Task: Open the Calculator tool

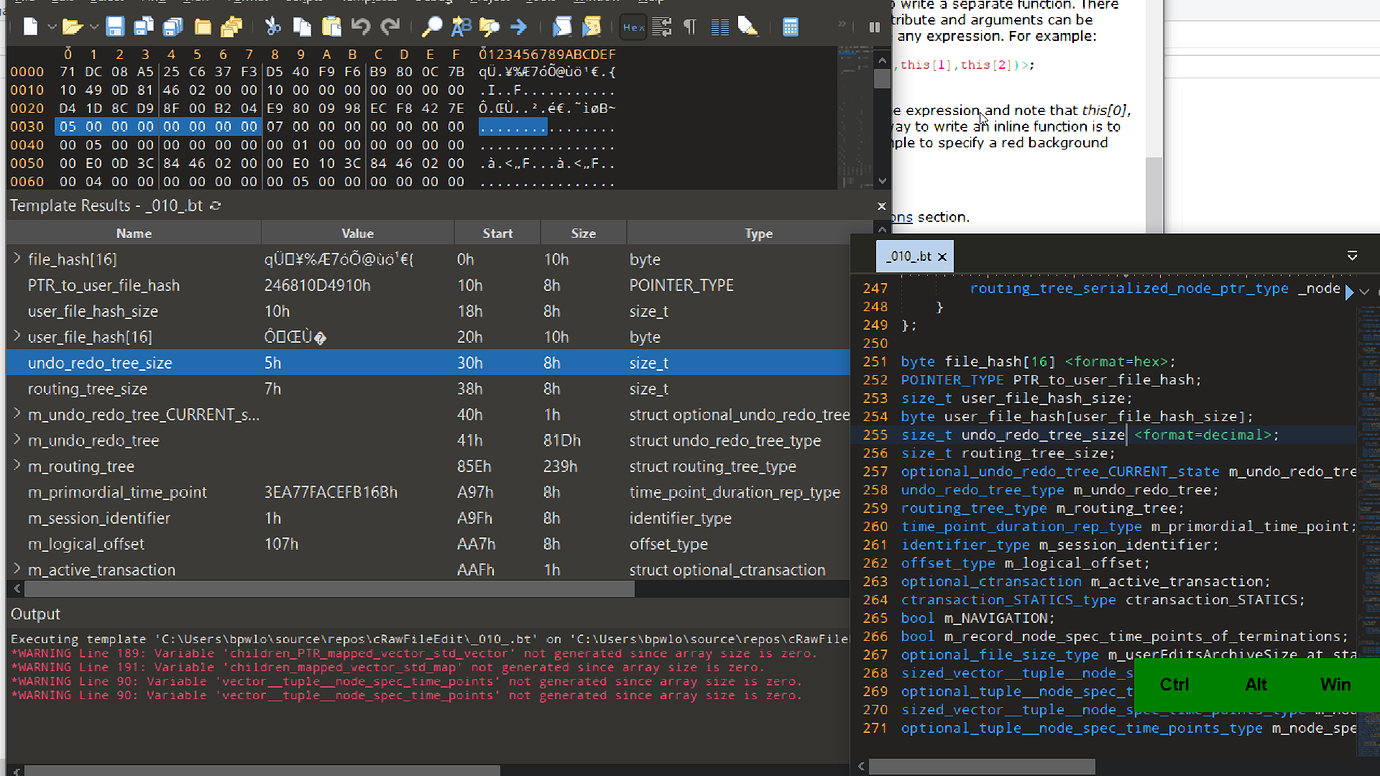Action: pos(791,27)
